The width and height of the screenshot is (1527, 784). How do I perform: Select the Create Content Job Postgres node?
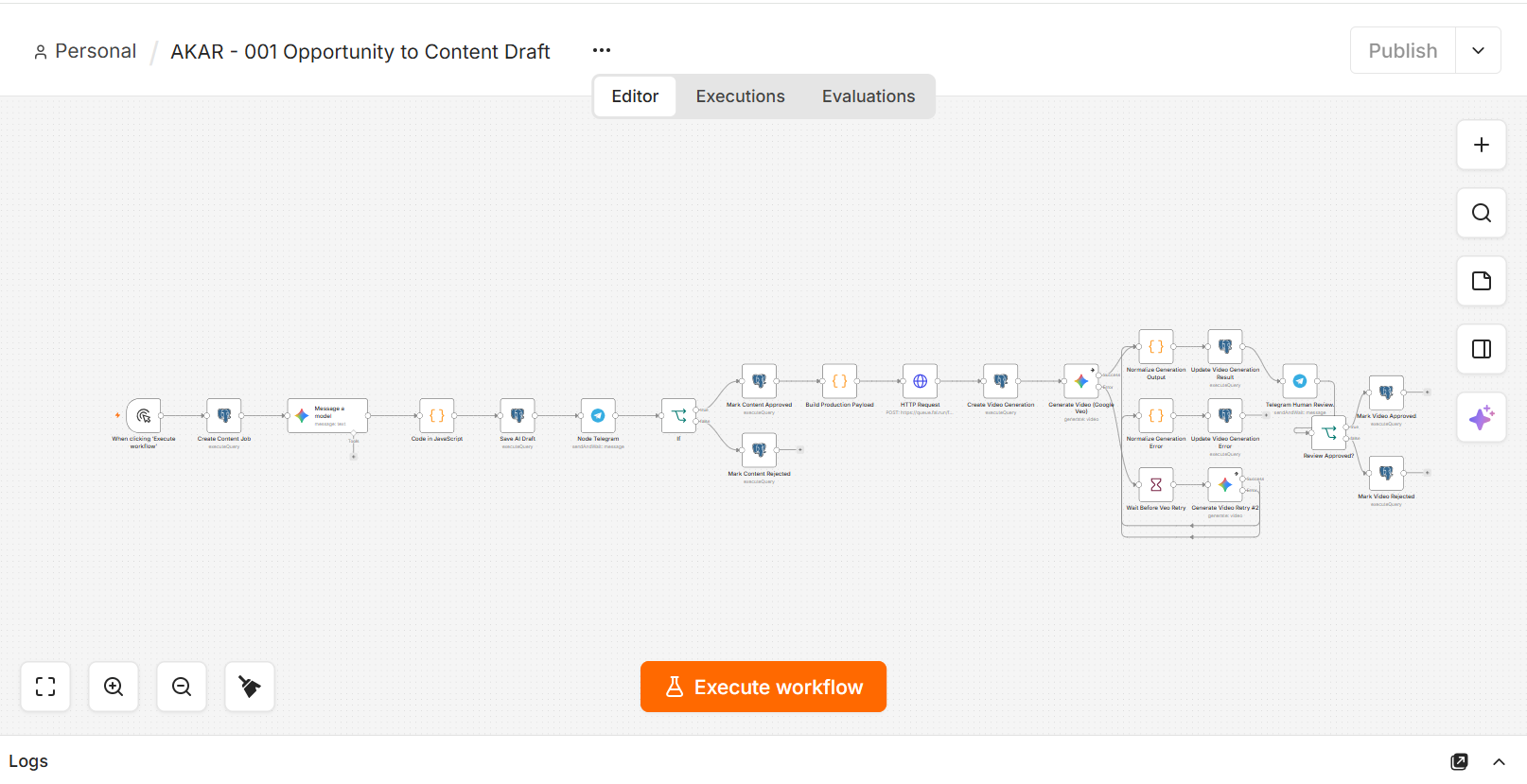tap(224, 415)
